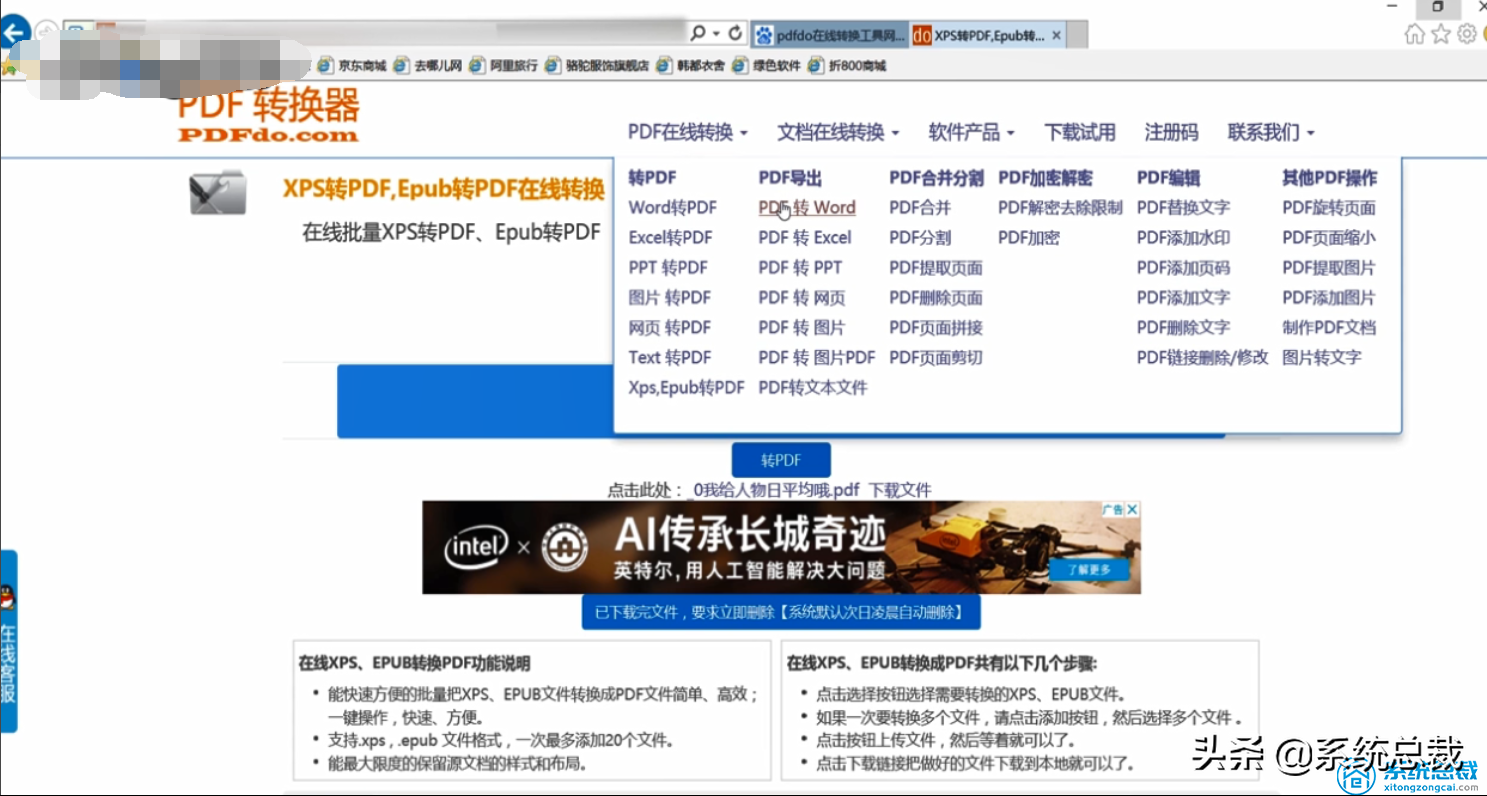The width and height of the screenshot is (1487, 796).
Task: Switch to the pdfdo在线转换工具网 tab
Action: coord(830,35)
